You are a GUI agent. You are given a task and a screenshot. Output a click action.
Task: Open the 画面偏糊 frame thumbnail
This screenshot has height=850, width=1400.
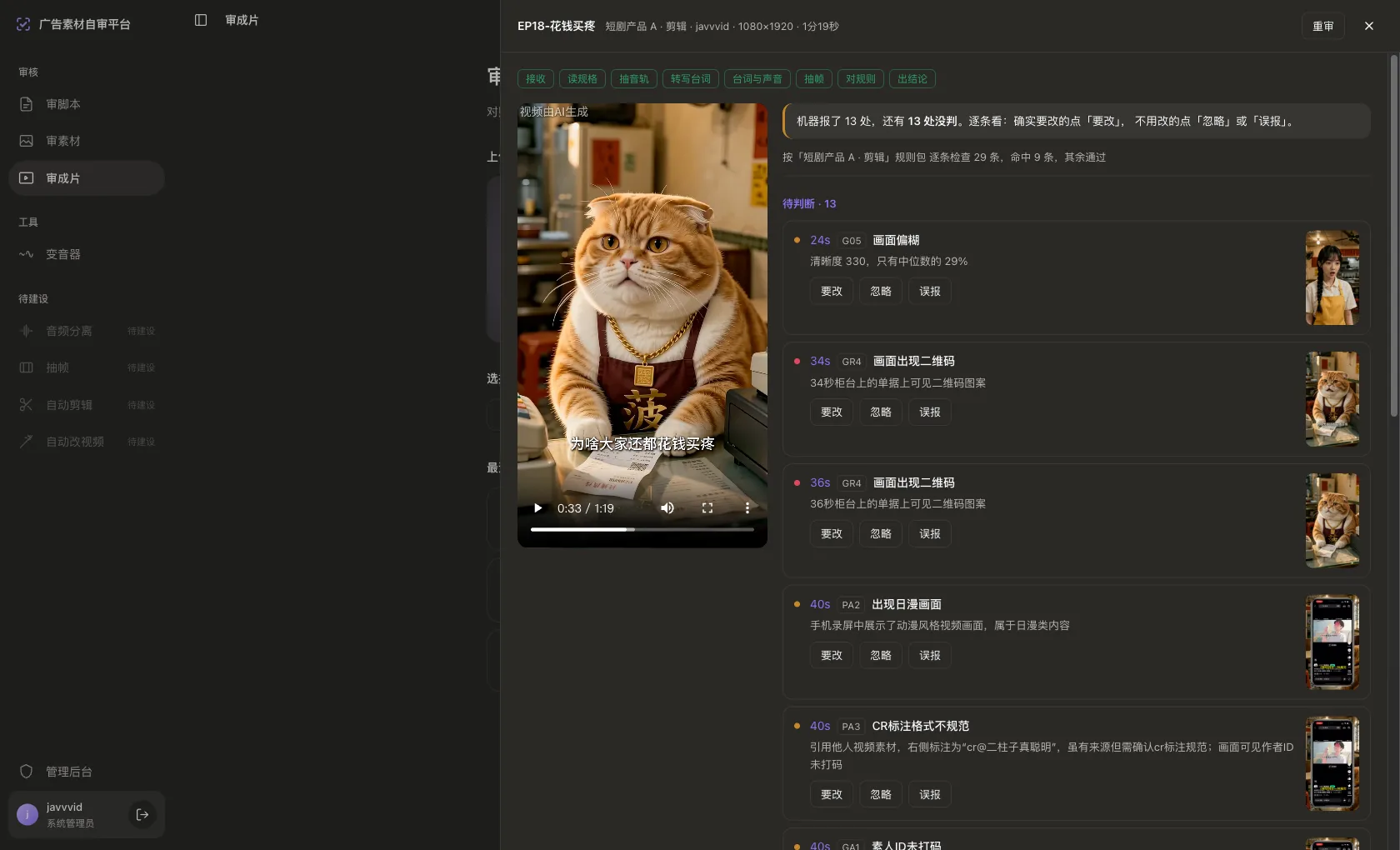click(x=1332, y=277)
